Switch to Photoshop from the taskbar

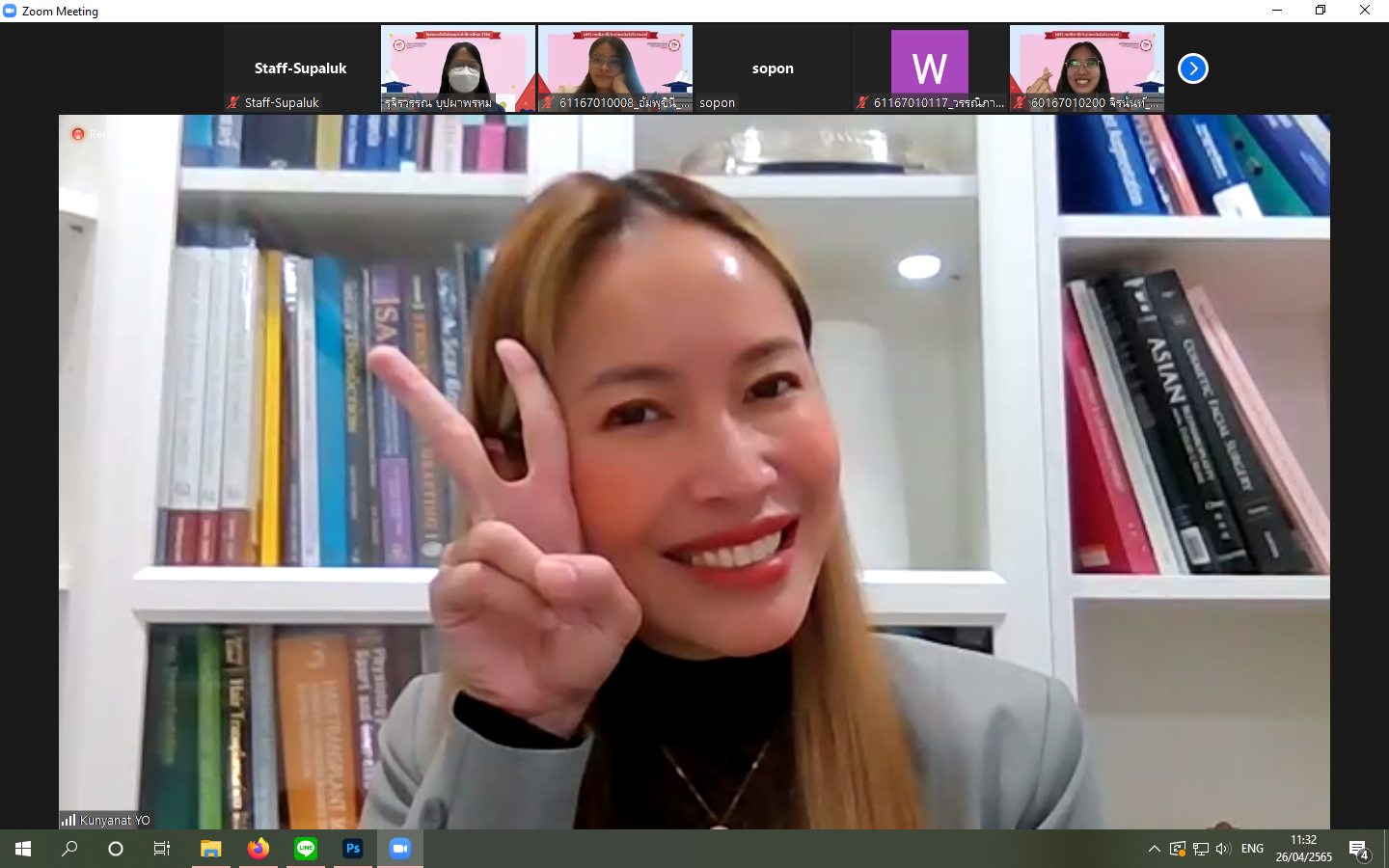tap(353, 849)
